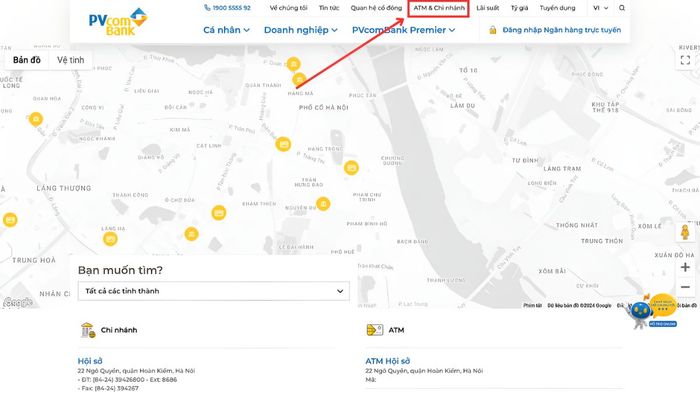Image resolution: width=700 pixels, height=394 pixels.
Task: Click the Google logo on the map
Action: (x=18, y=302)
